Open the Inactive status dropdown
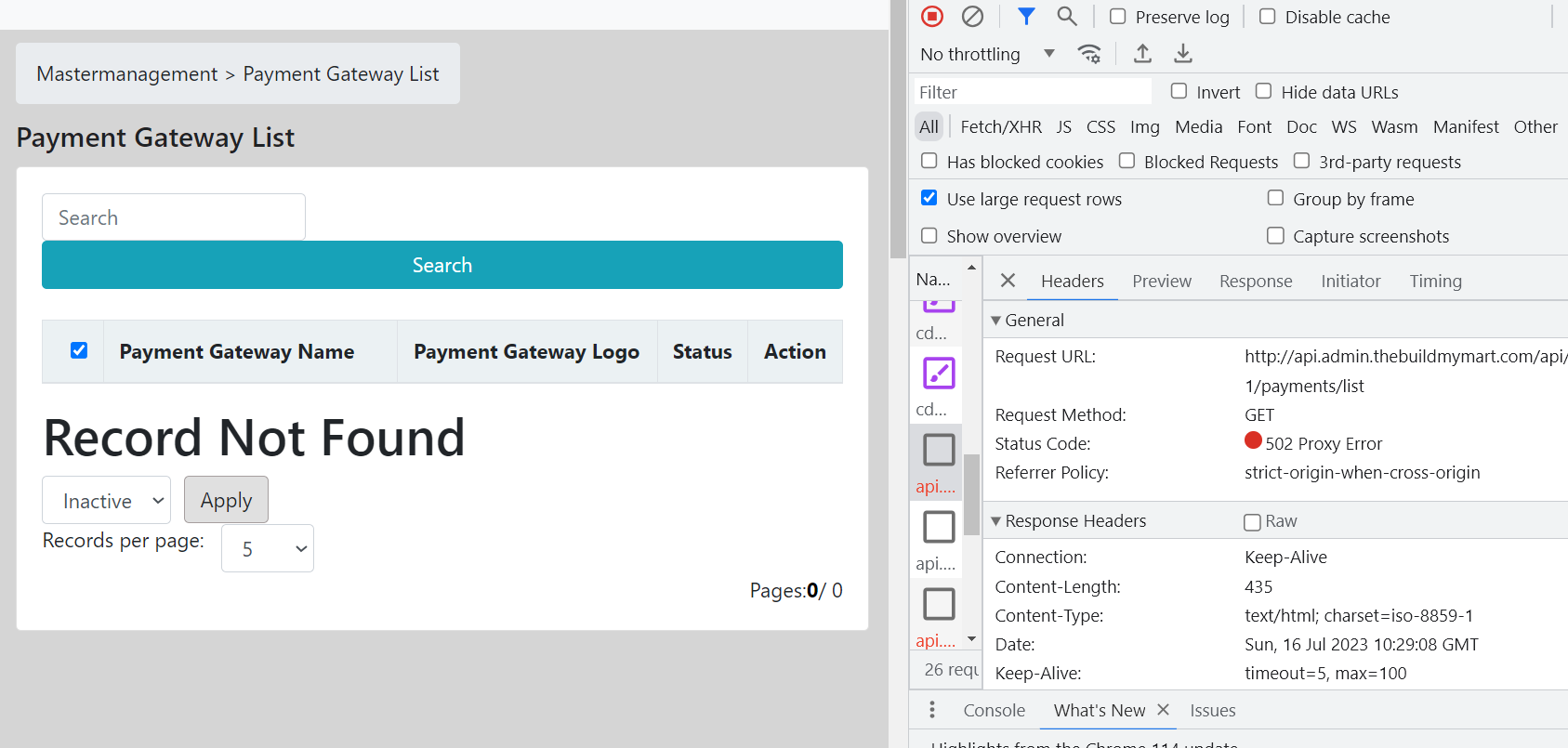Image resolution: width=1568 pixels, height=748 pixels. click(x=106, y=501)
